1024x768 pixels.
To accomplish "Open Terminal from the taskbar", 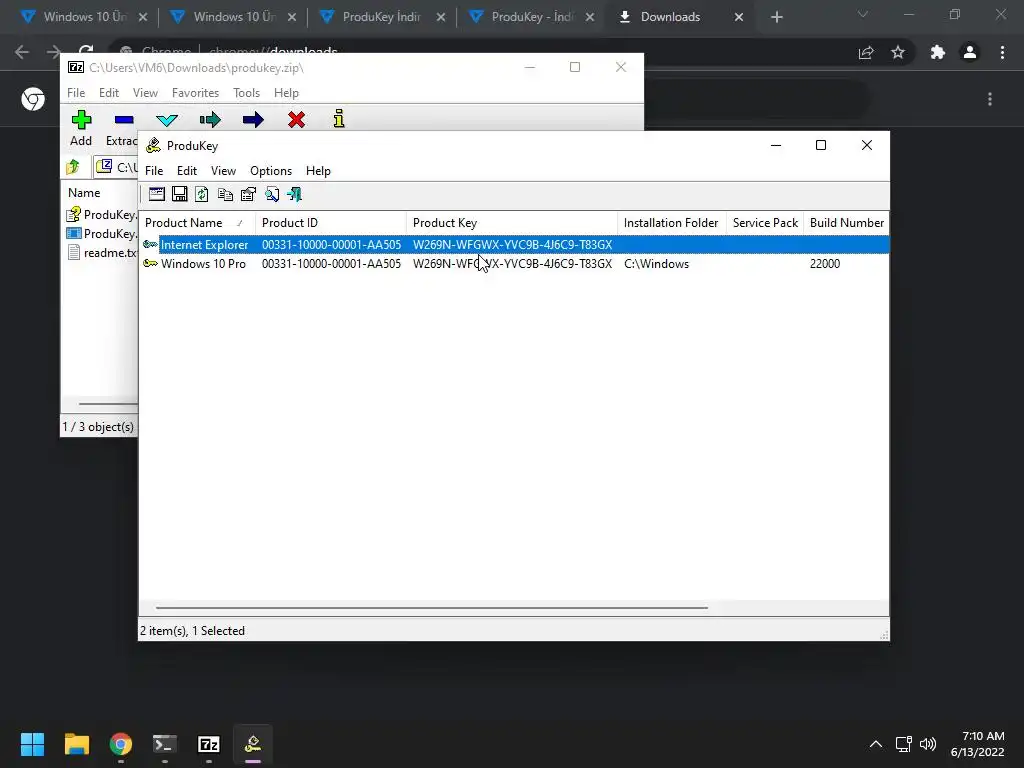I will [165, 744].
